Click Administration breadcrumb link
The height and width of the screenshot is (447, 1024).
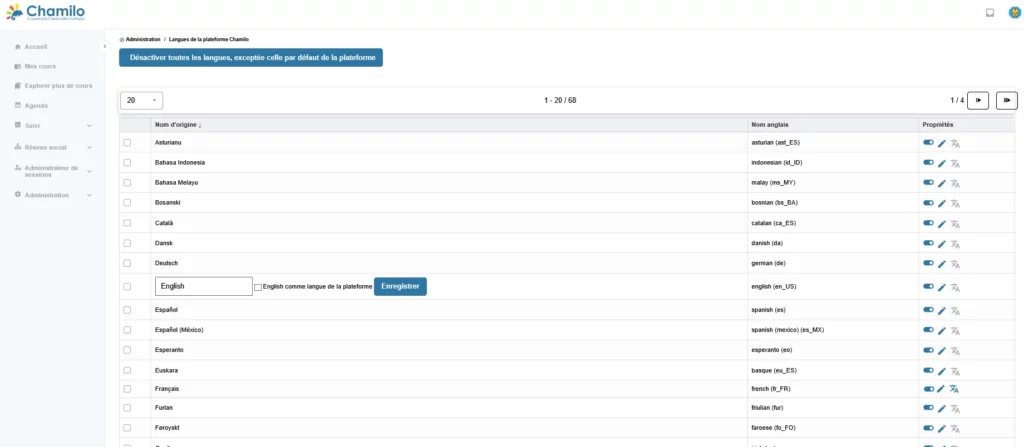[143, 40]
